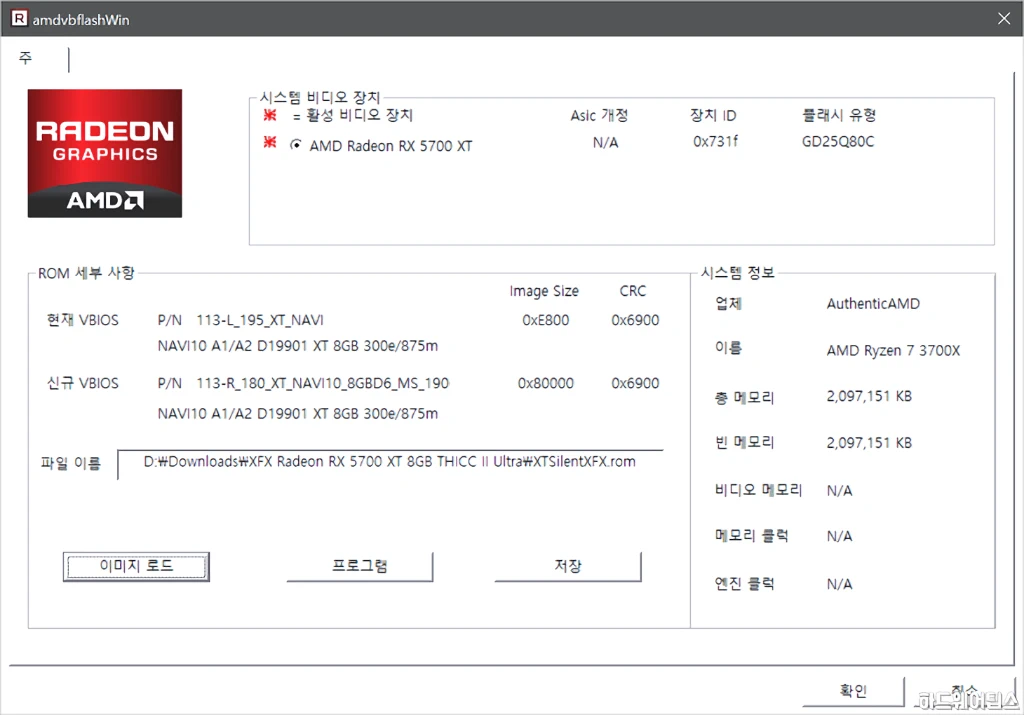Image resolution: width=1024 pixels, height=715 pixels.
Task: Click the 빈 메모리 value 2,097,151 KB
Action: pos(869,443)
